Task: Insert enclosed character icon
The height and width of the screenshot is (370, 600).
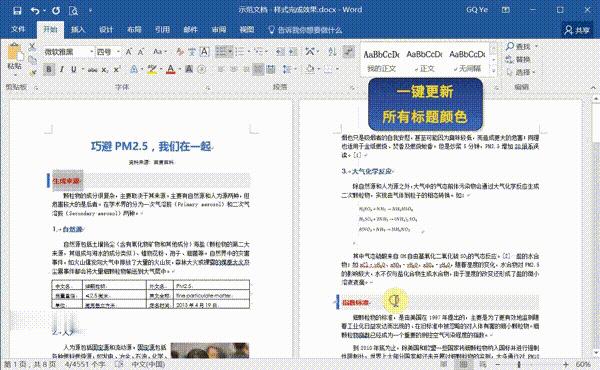Action: coord(202,69)
